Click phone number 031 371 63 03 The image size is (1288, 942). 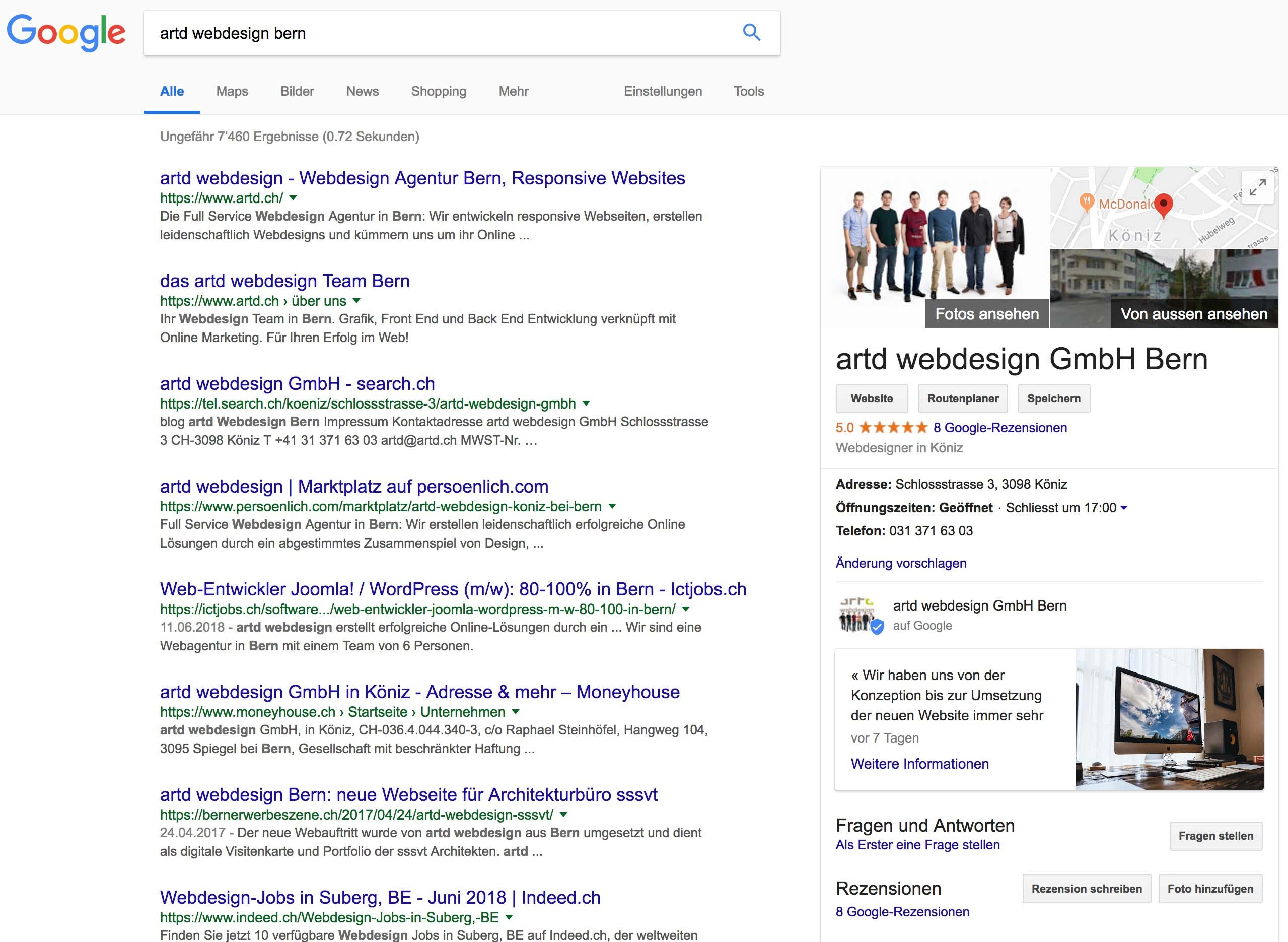point(931,531)
